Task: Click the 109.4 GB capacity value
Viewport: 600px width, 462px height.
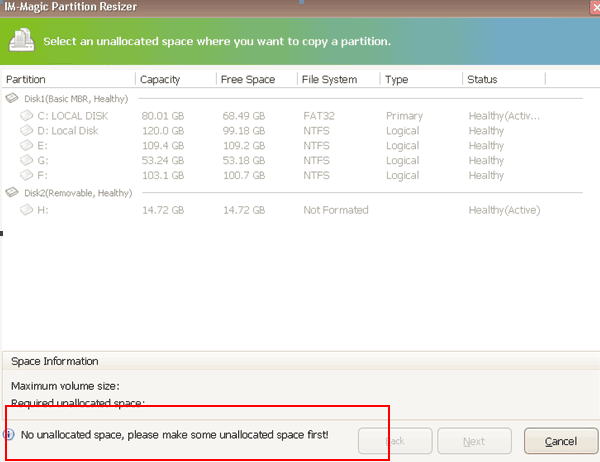Action: (163, 145)
